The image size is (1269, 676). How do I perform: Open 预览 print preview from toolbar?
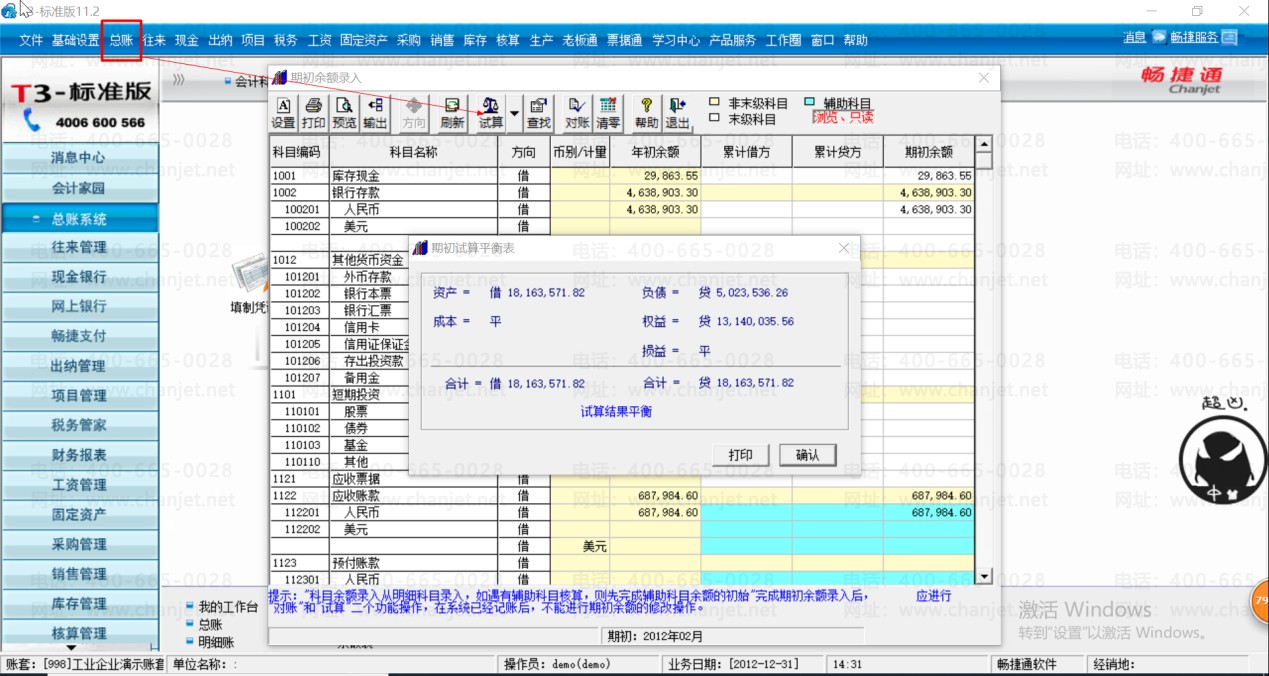[344, 113]
